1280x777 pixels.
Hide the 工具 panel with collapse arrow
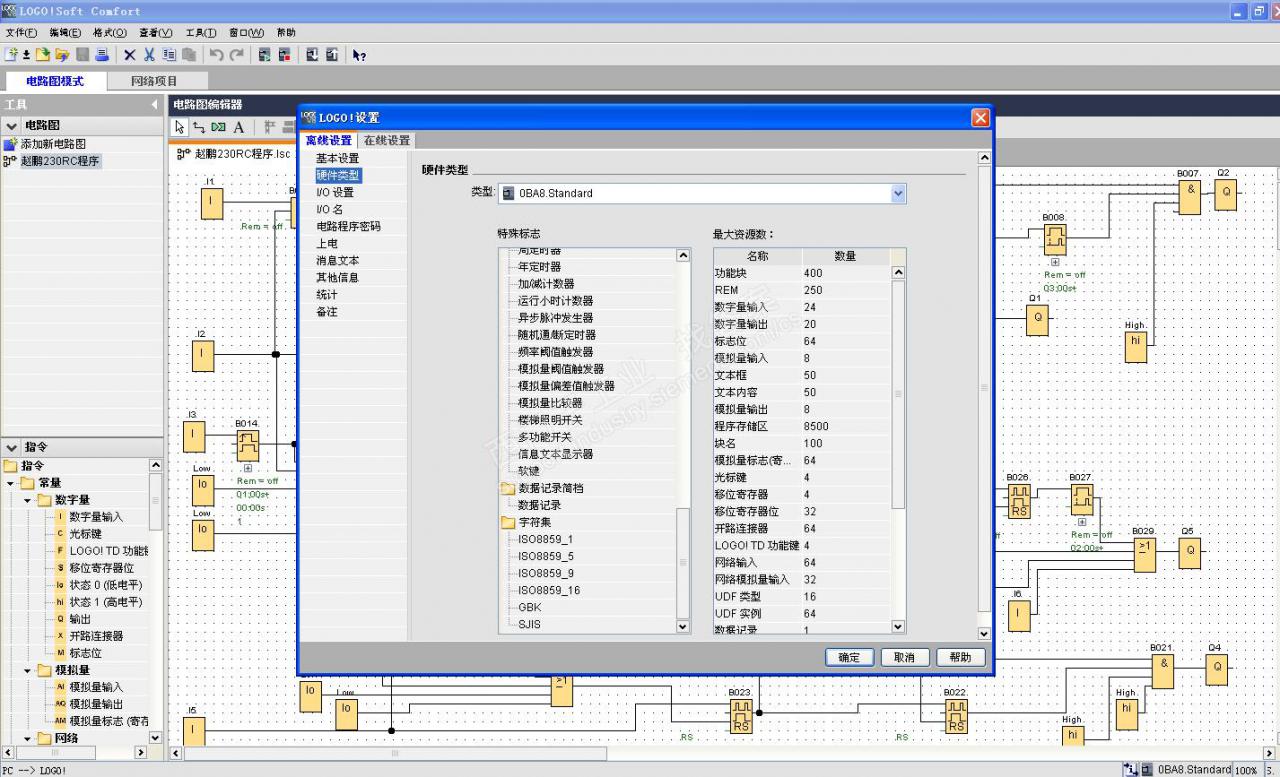click(x=155, y=104)
